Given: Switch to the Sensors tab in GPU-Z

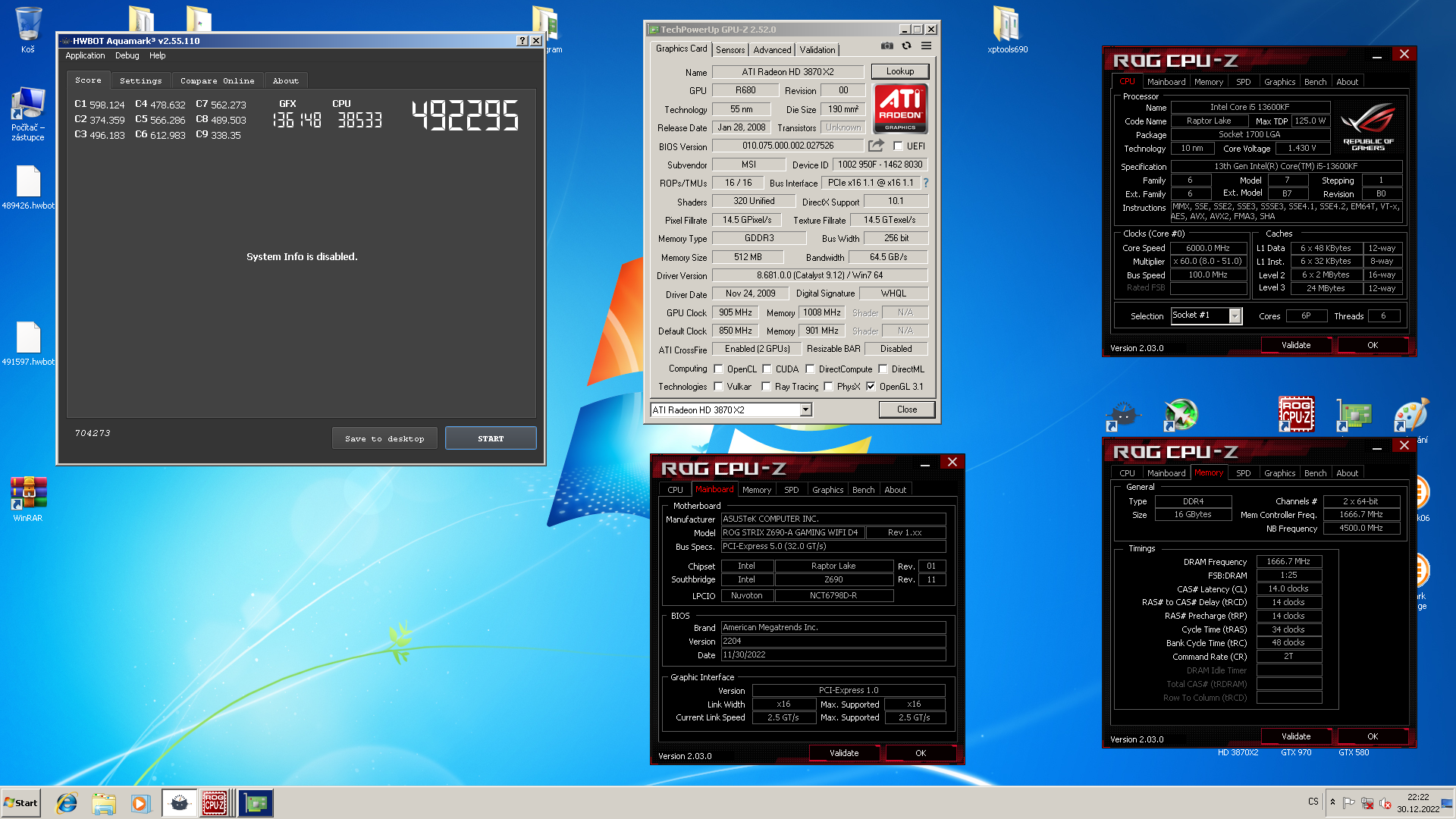Looking at the screenshot, I should coord(730,50).
